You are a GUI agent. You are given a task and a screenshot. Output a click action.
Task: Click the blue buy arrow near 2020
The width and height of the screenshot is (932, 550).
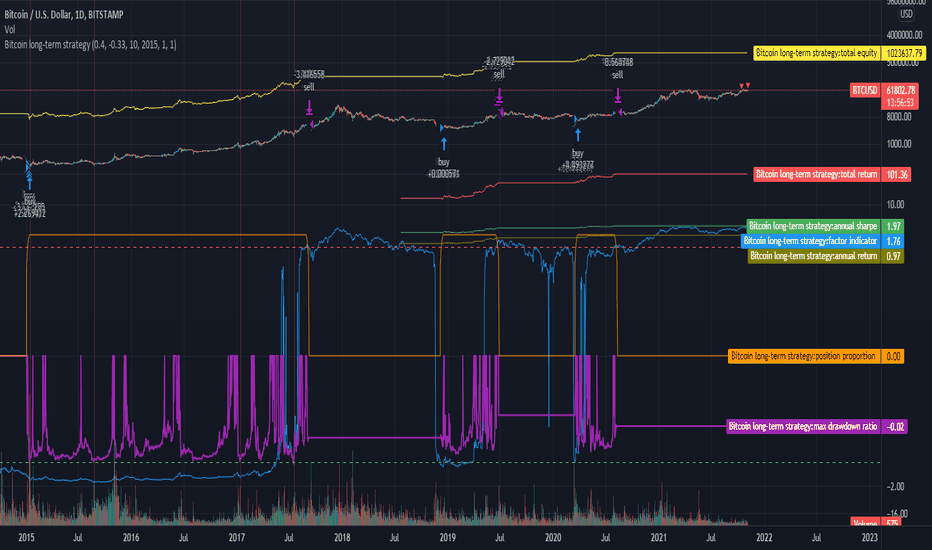point(577,136)
